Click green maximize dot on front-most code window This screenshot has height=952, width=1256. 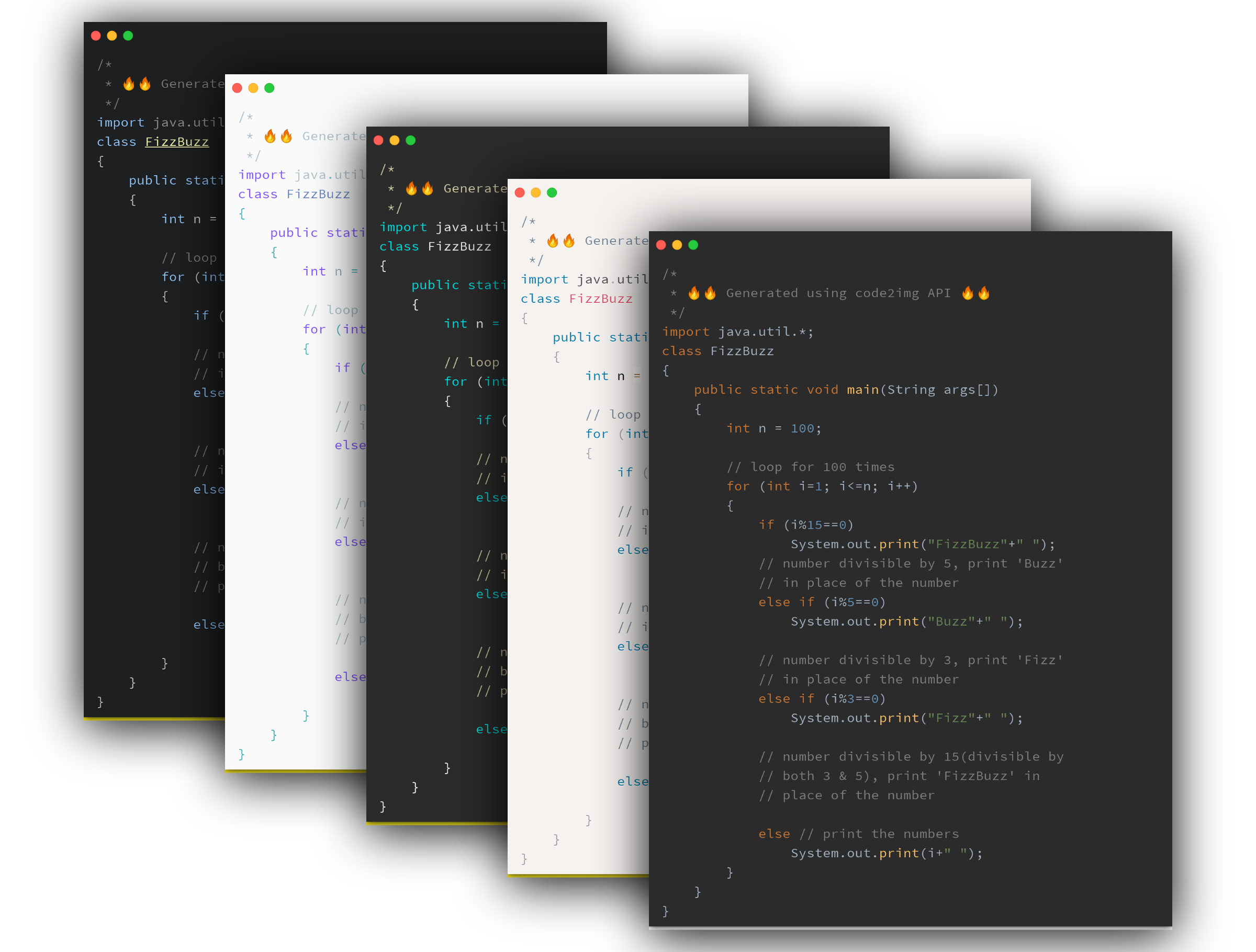(693, 245)
